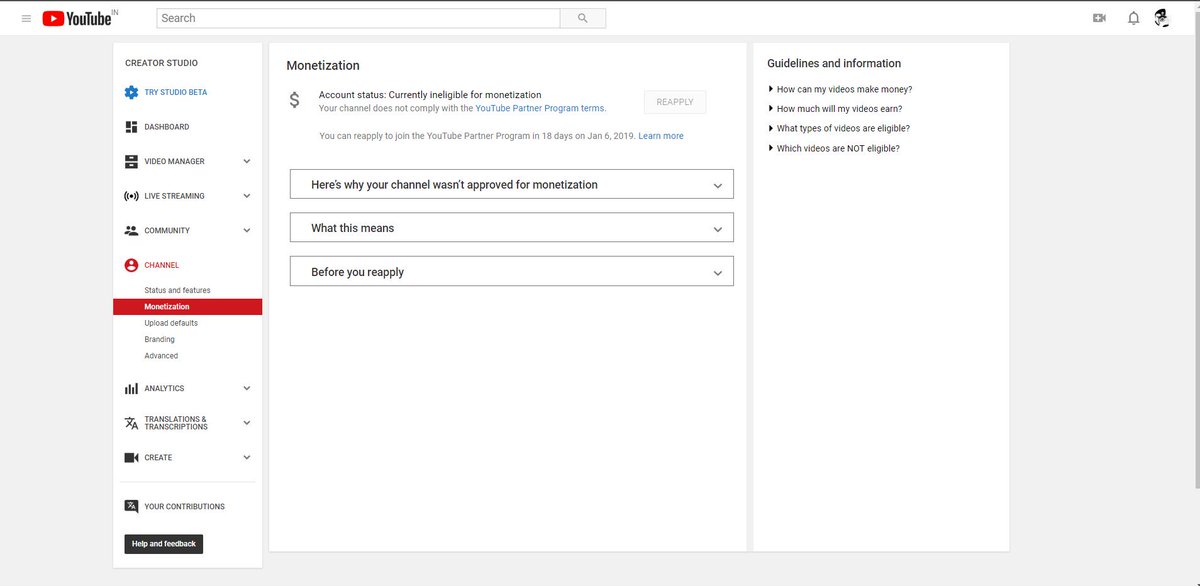1200x586 pixels.
Task: Click the Live Streaming broadcast icon
Action: (131, 196)
